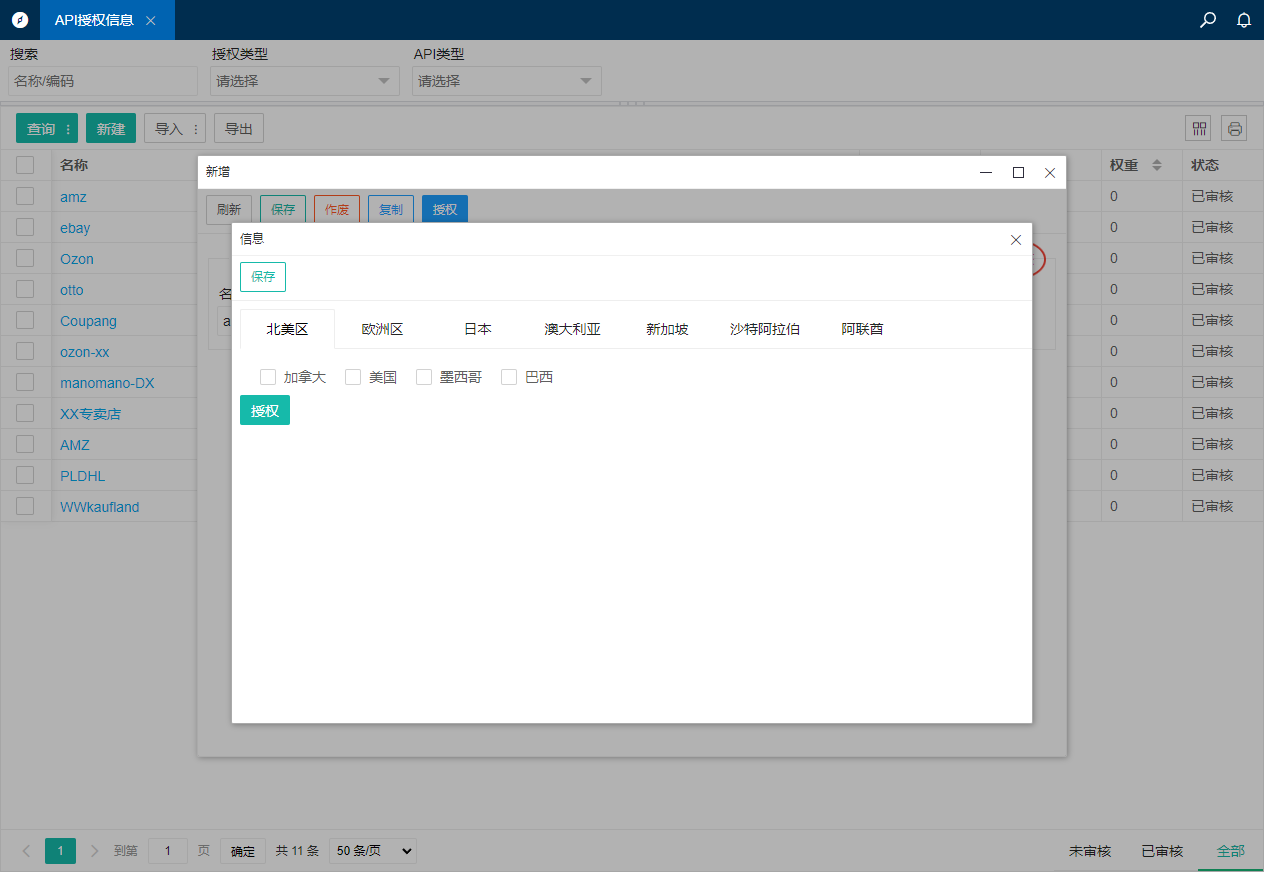Click the 名称/编码 search field
This screenshot has width=1264, height=872.
(104, 81)
